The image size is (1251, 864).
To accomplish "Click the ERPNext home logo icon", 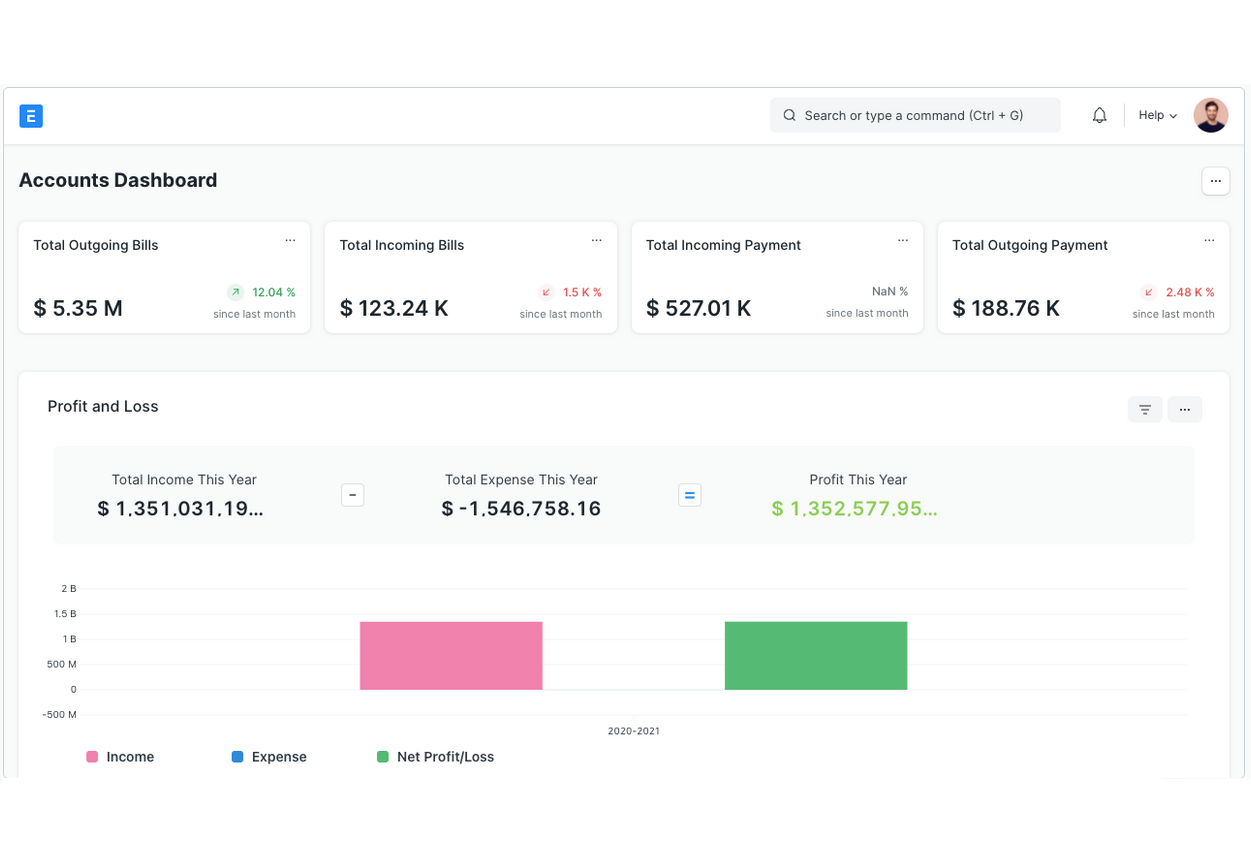I will [31, 116].
